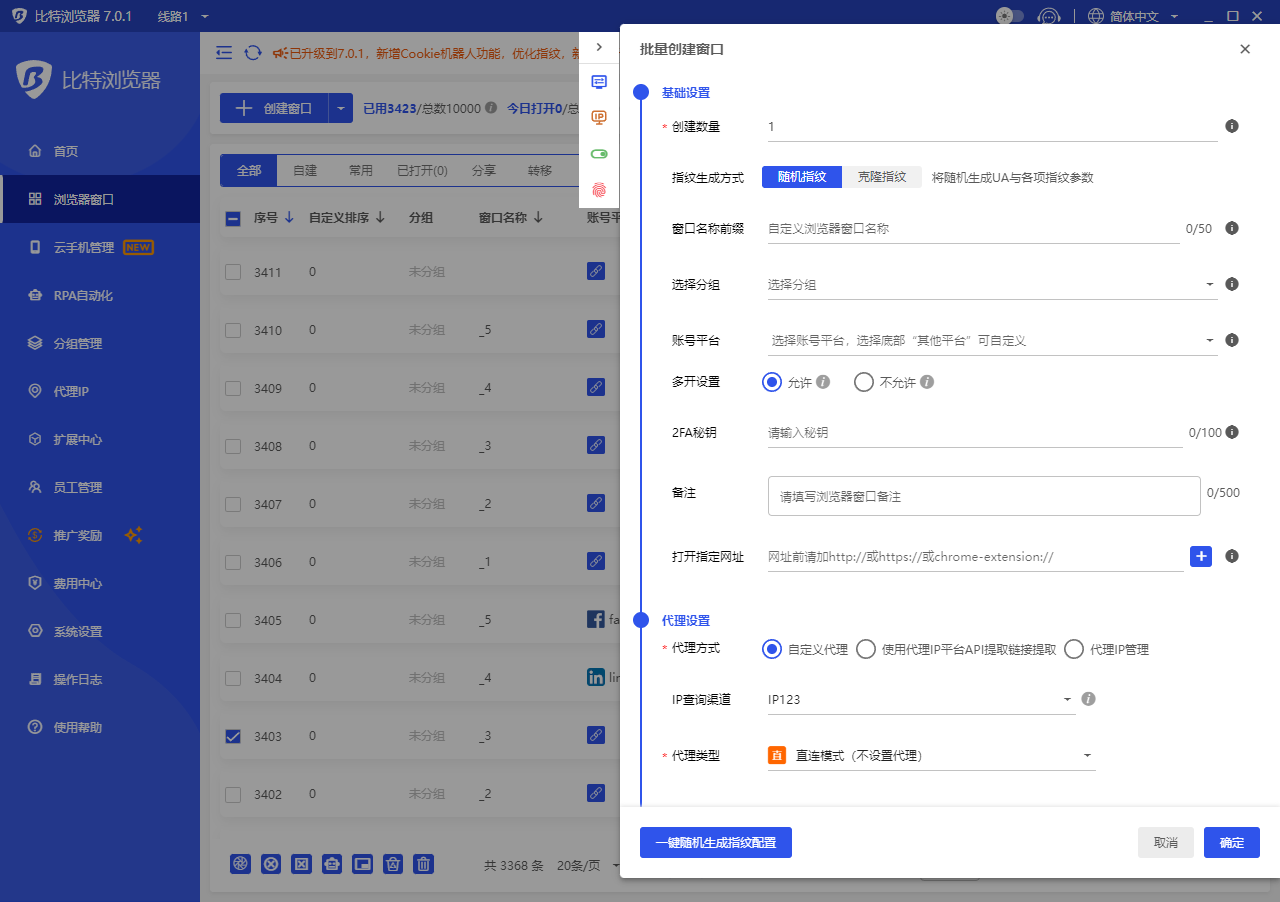Select the 不允许 multi-open radio button
Viewport: 1280px width, 902px height.
[x=864, y=382]
